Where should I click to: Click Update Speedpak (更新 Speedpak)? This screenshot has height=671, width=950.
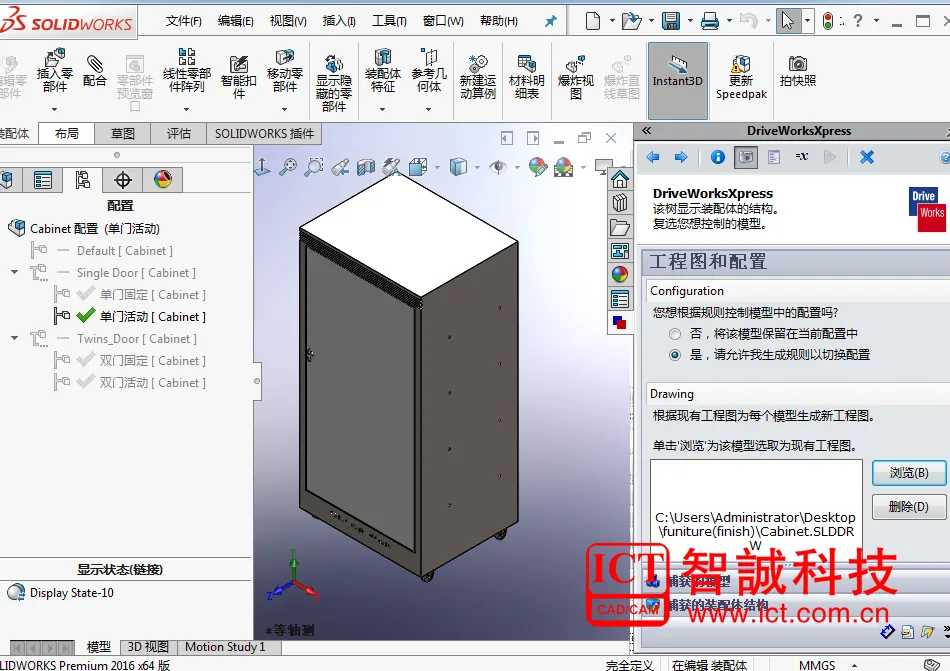[x=742, y=77]
